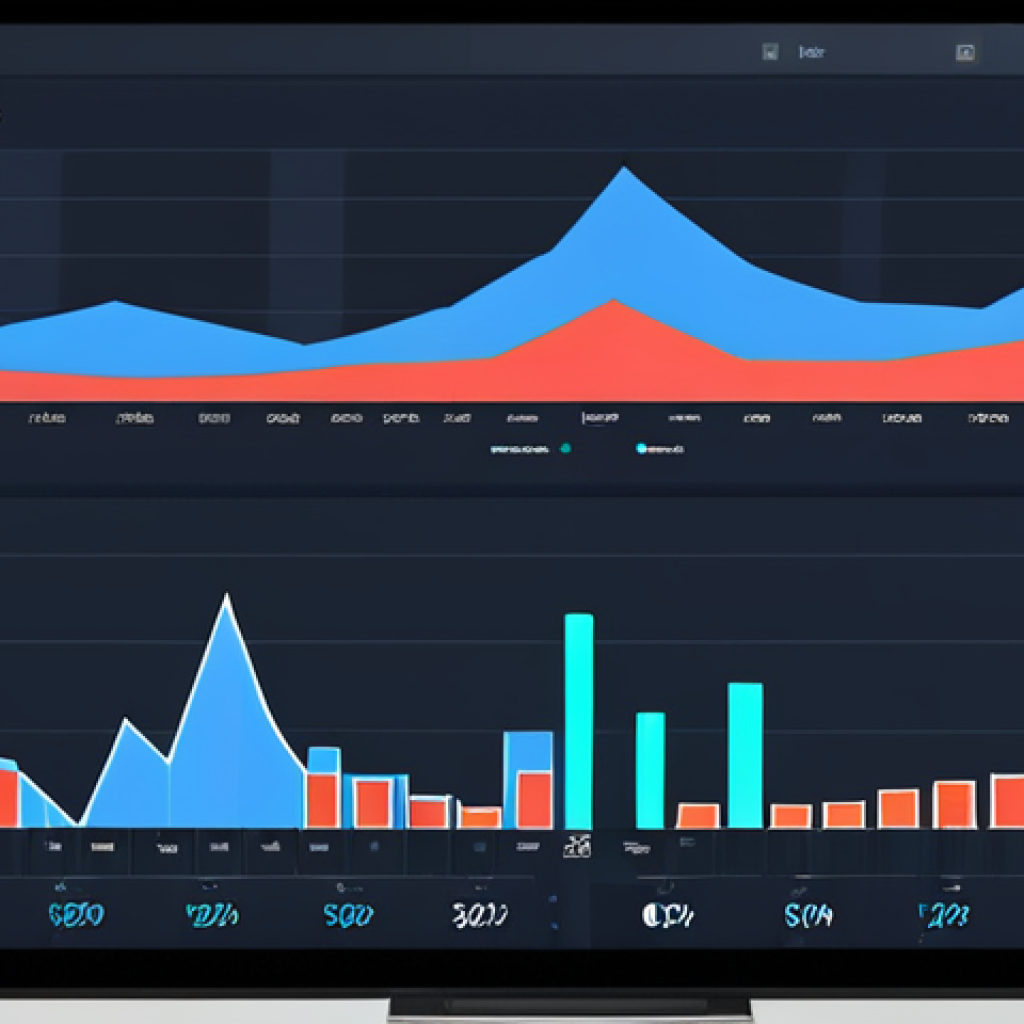Click the tall white-outlined blue peak in the lower chart
The height and width of the screenshot is (1024, 1024).
(x=227, y=598)
